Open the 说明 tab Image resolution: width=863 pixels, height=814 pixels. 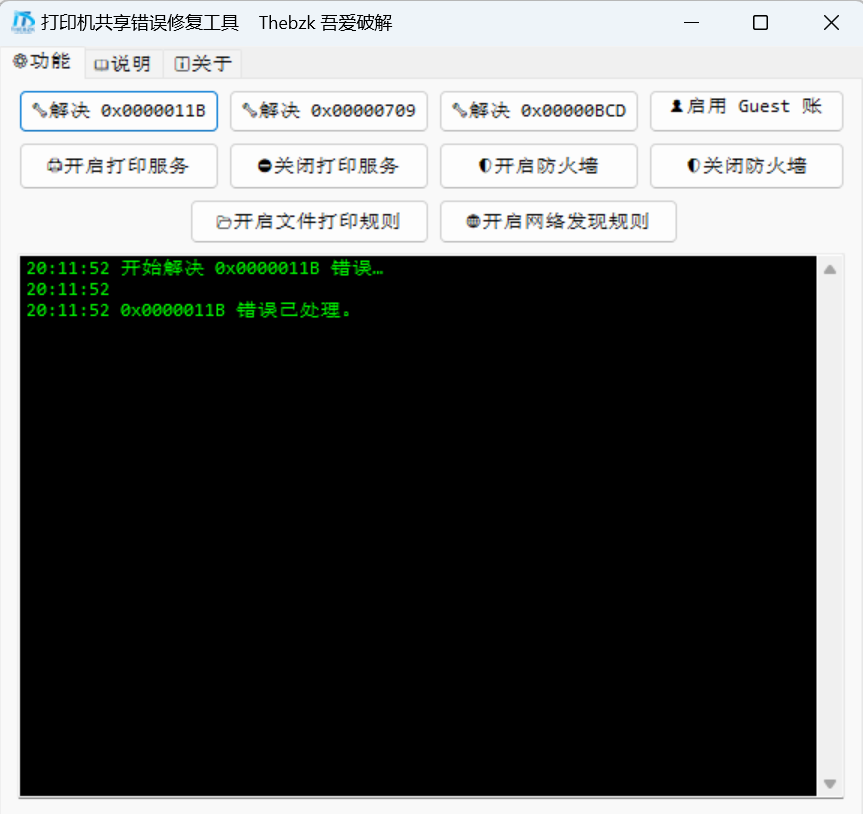click(x=123, y=64)
